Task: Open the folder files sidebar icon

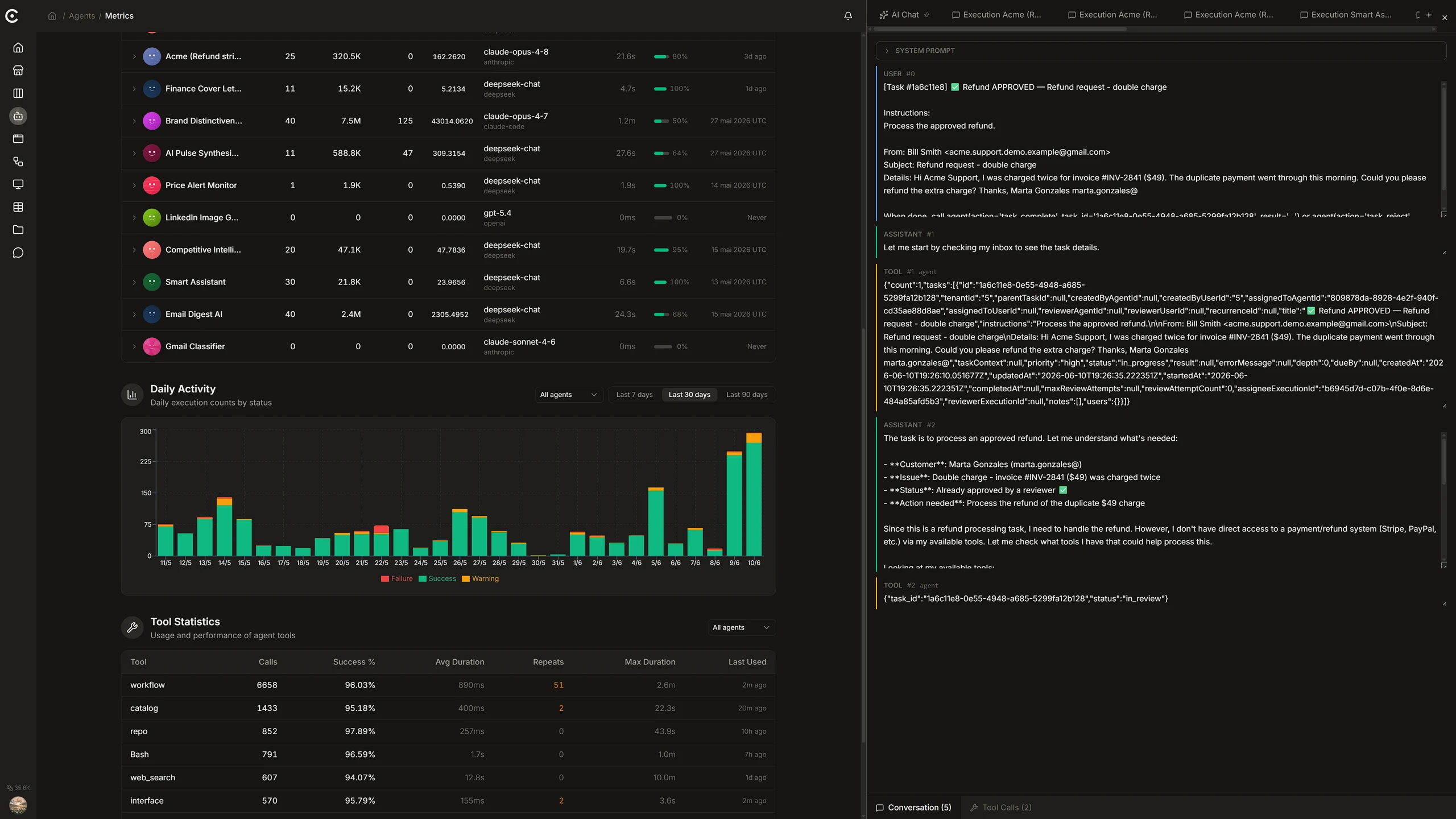Action: 18,230
